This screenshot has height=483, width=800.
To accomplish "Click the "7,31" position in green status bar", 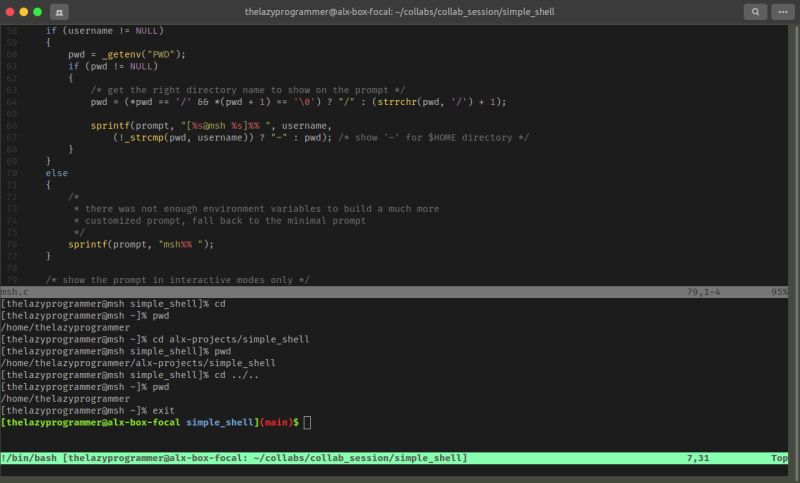I will pos(697,458).
